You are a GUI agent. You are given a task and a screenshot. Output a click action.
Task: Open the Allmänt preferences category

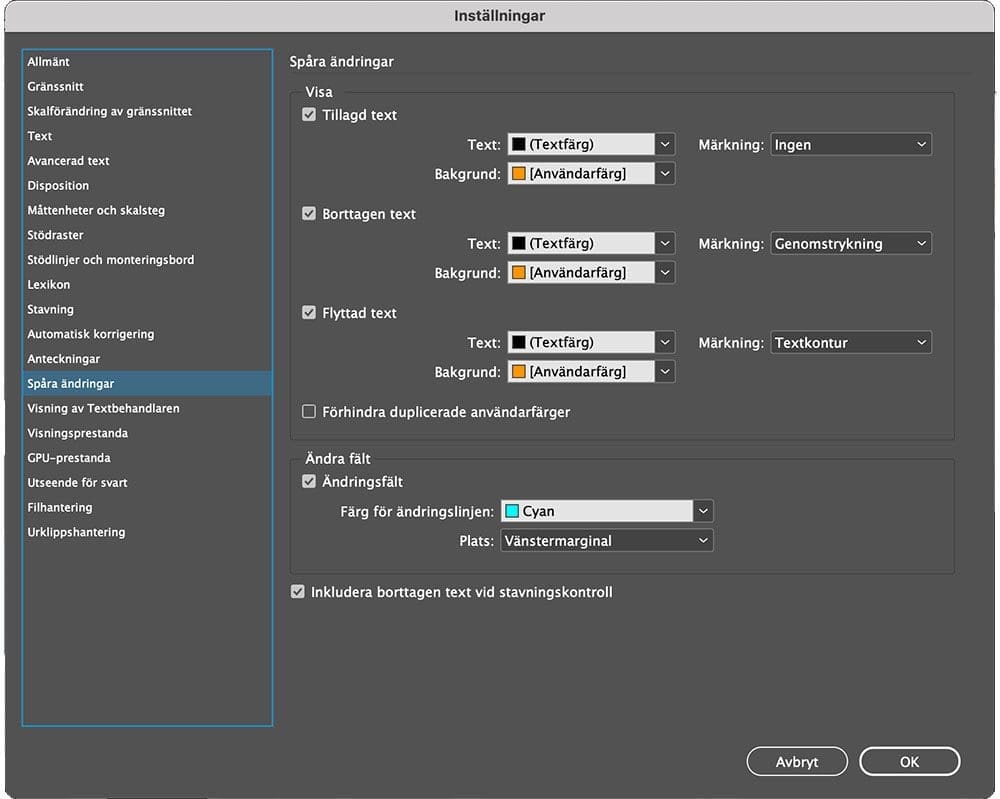tap(147, 62)
